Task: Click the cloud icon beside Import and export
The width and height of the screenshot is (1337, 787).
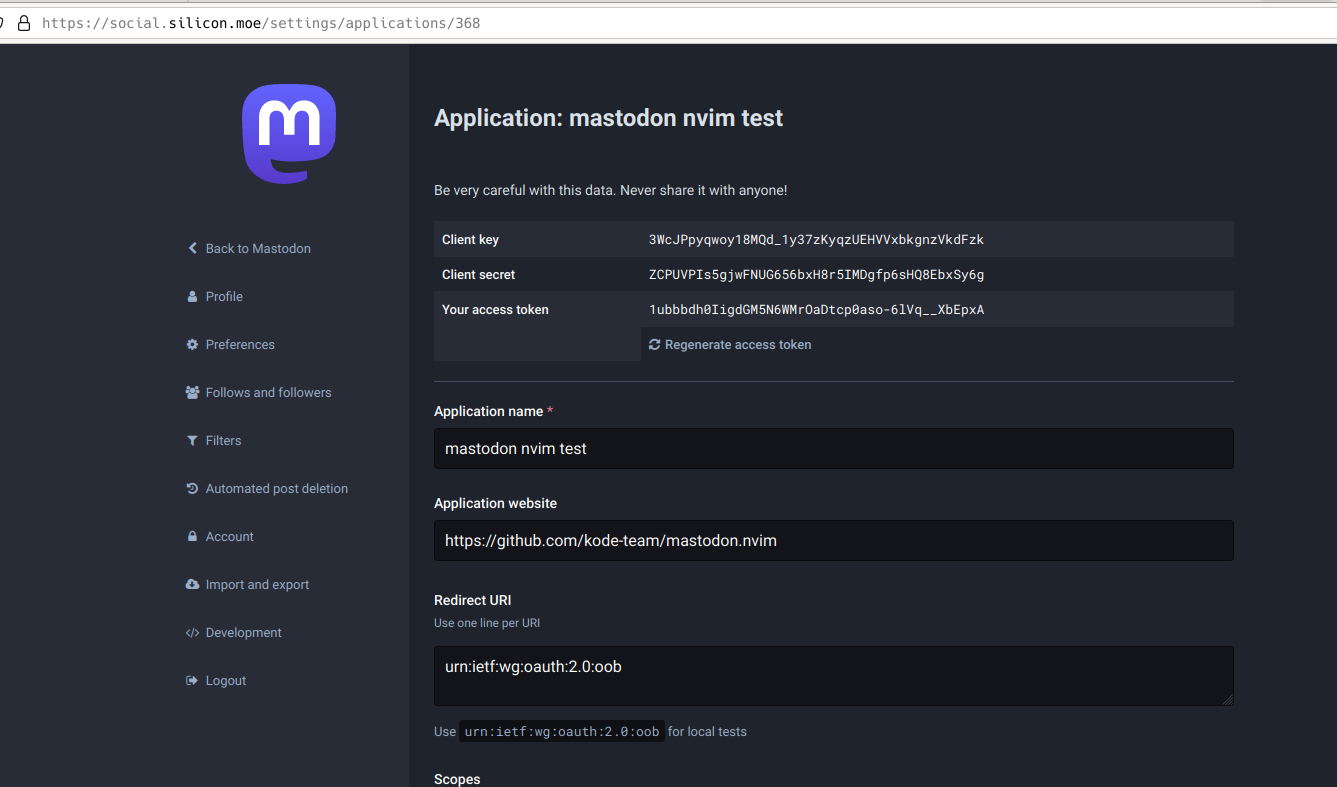Action: pos(192,584)
